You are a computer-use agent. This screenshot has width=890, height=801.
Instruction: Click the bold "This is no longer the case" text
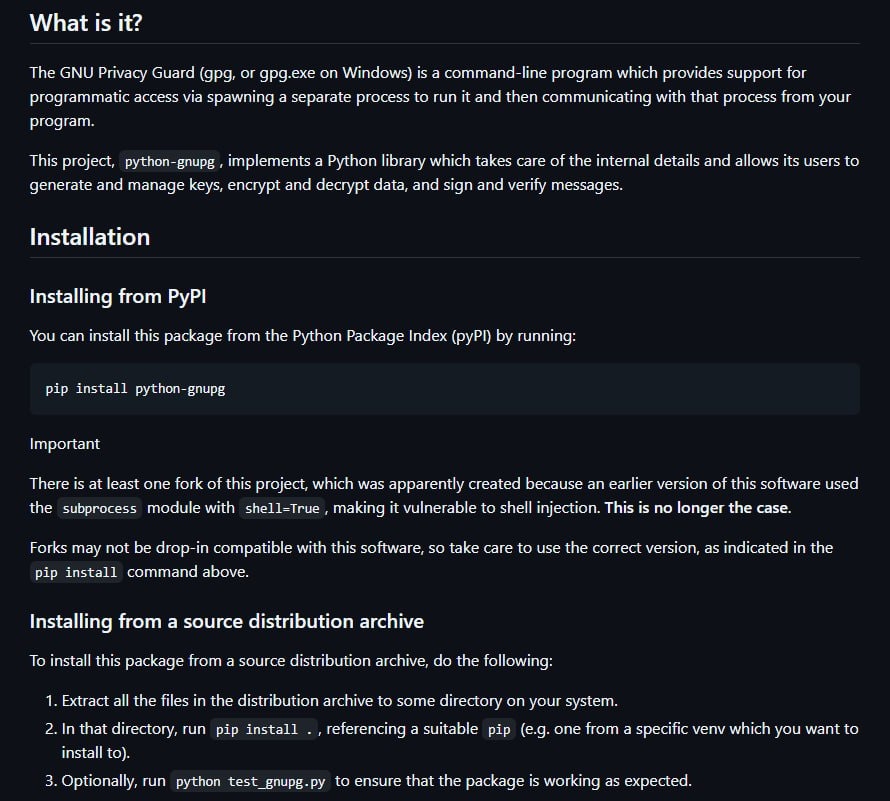click(696, 507)
